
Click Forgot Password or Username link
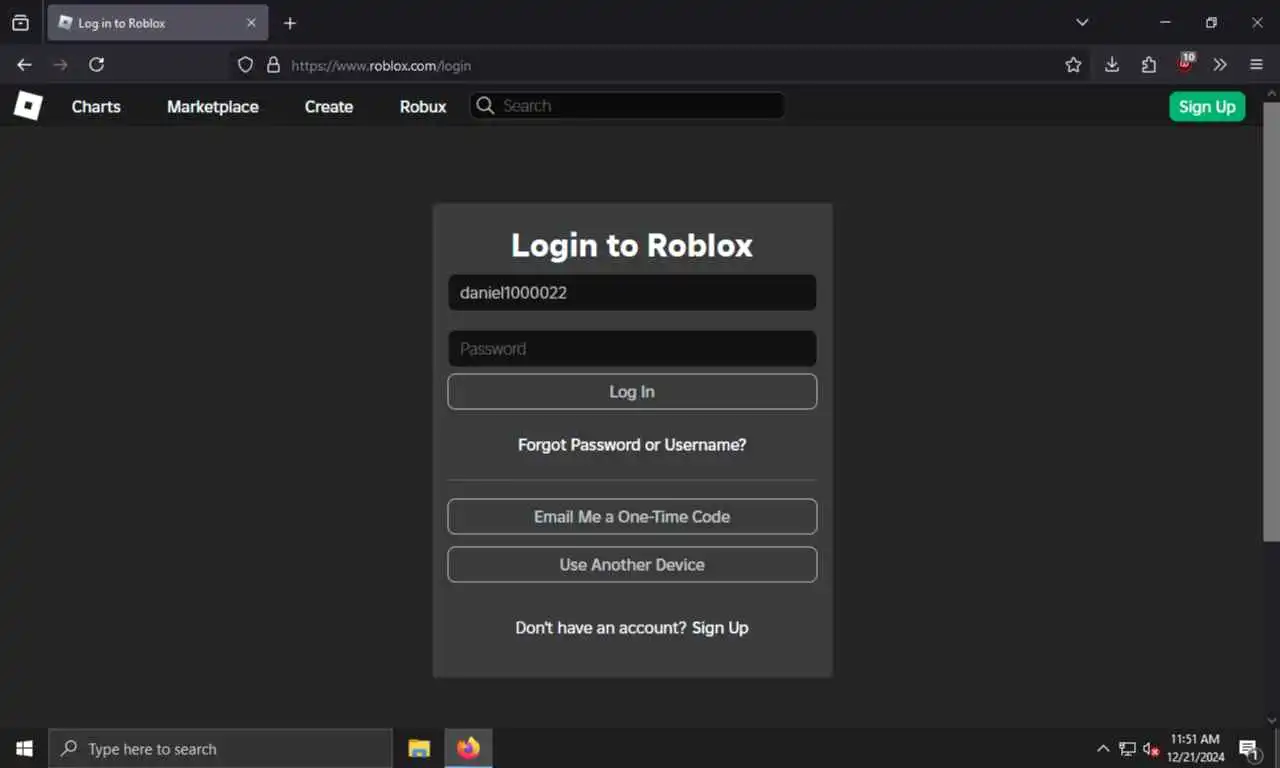click(632, 444)
